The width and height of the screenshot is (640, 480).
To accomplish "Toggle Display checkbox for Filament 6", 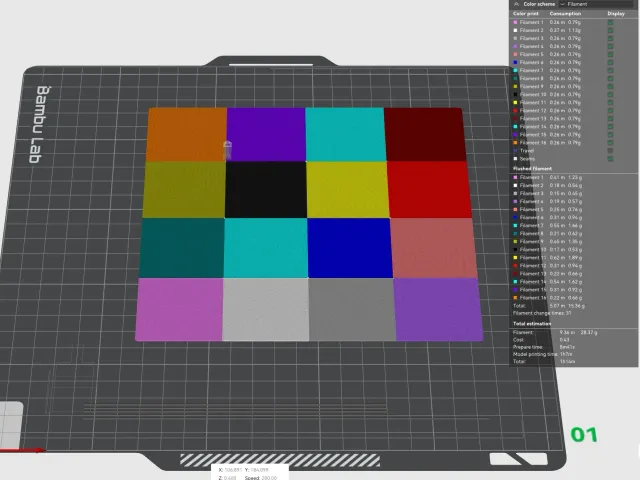I will [x=610, y=62].
